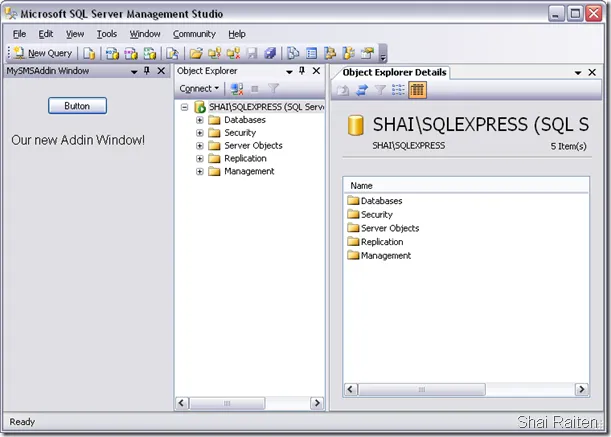The width and height of the screenshot is (611, 437).
Task: Open Object Explorer window position dropdown
Action: [x=289, y=71]
